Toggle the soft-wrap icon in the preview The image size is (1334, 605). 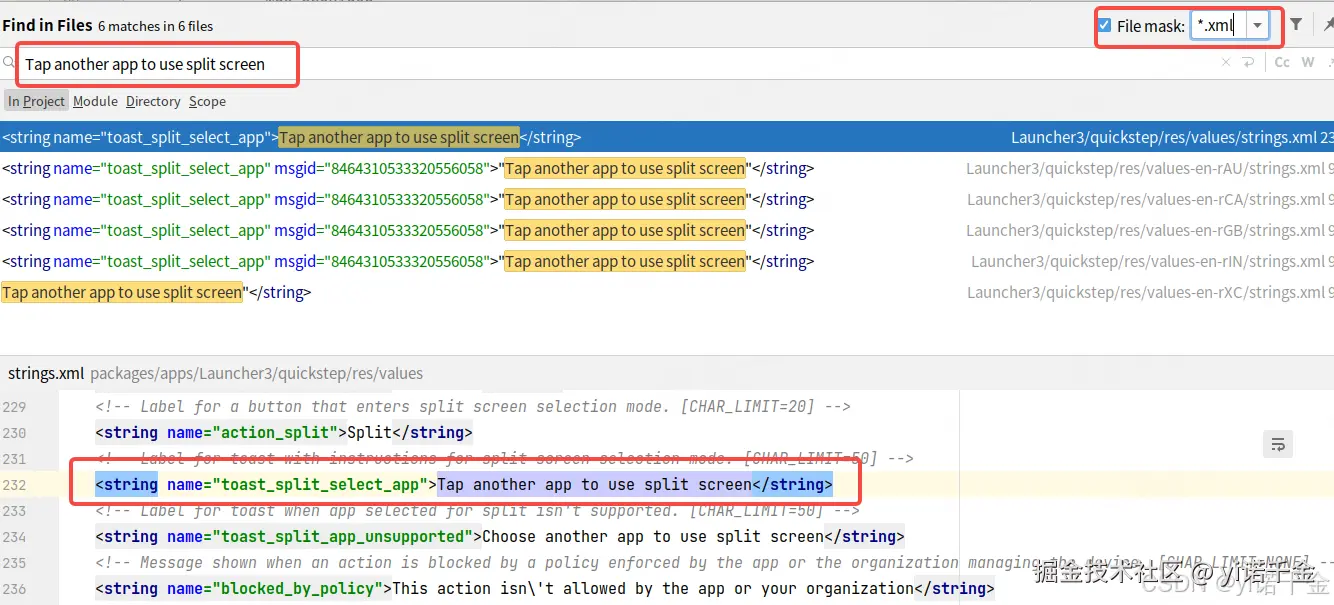coord(1277,444)
